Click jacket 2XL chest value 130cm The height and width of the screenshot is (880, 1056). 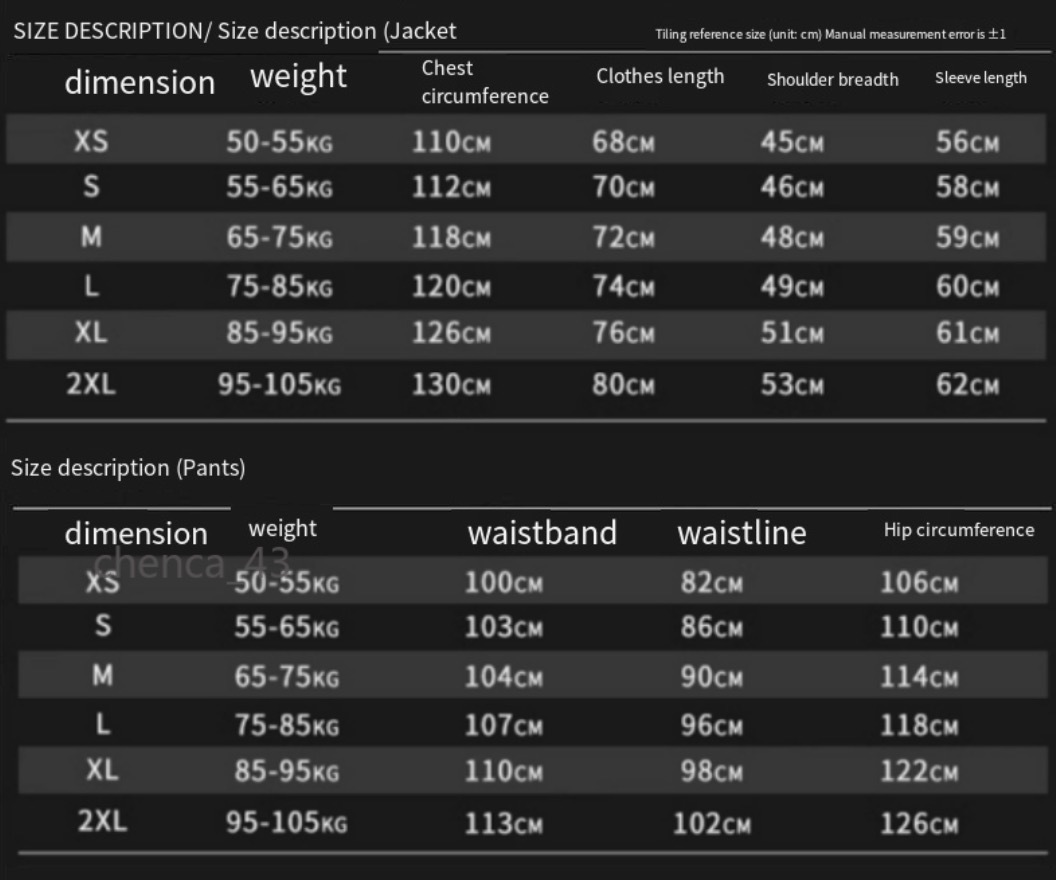coord(452,385)
